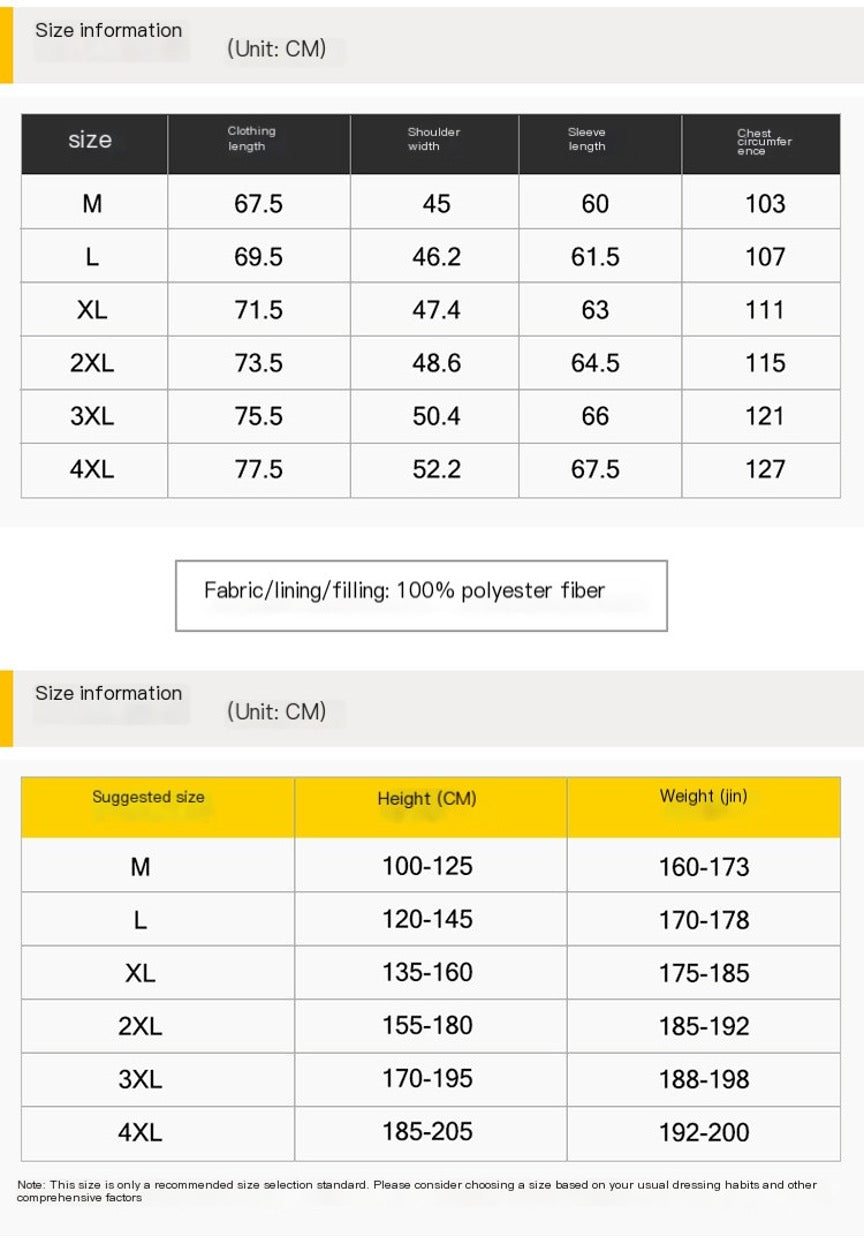Click chest circumference value 127 for 4XL
Screen dimensions: 864x1260
click(765, 469)
